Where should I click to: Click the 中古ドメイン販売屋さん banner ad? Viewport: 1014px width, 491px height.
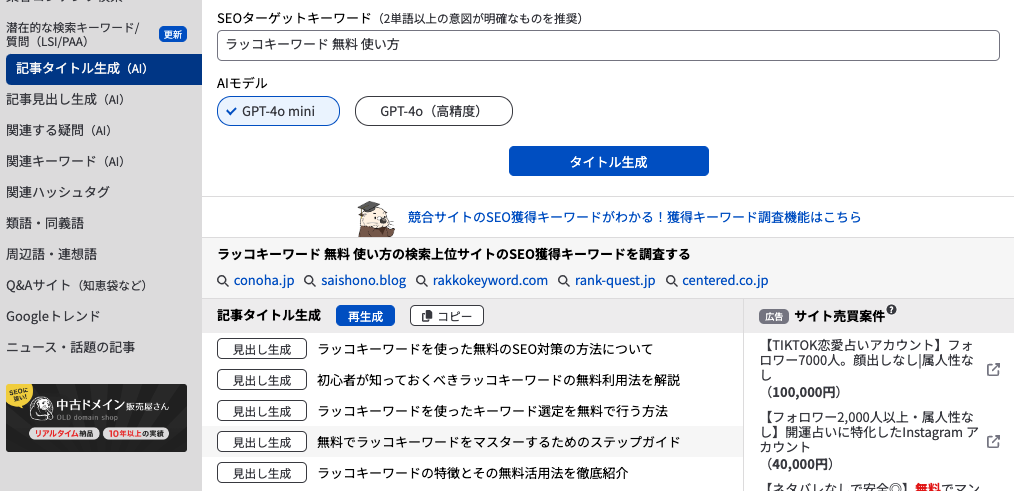pos(96,418)
